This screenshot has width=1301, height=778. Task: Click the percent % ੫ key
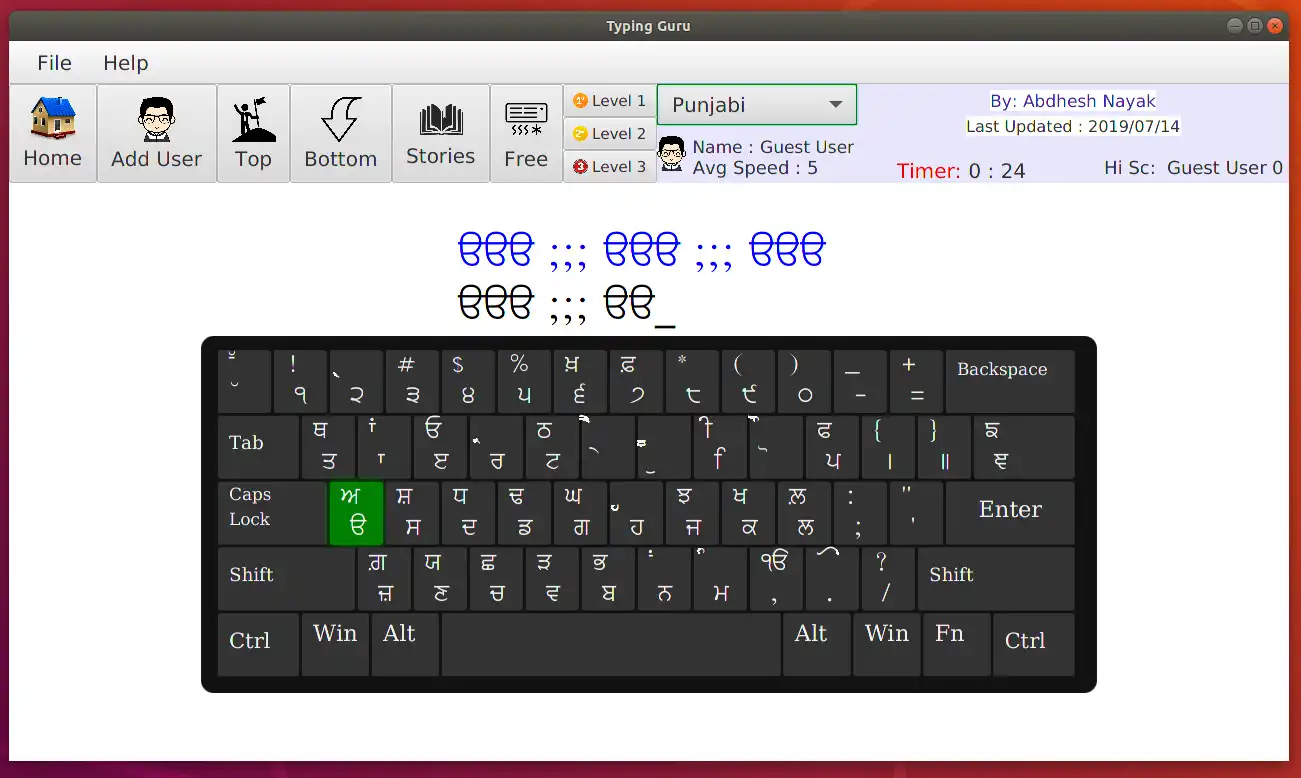click(x=524, y=381)
